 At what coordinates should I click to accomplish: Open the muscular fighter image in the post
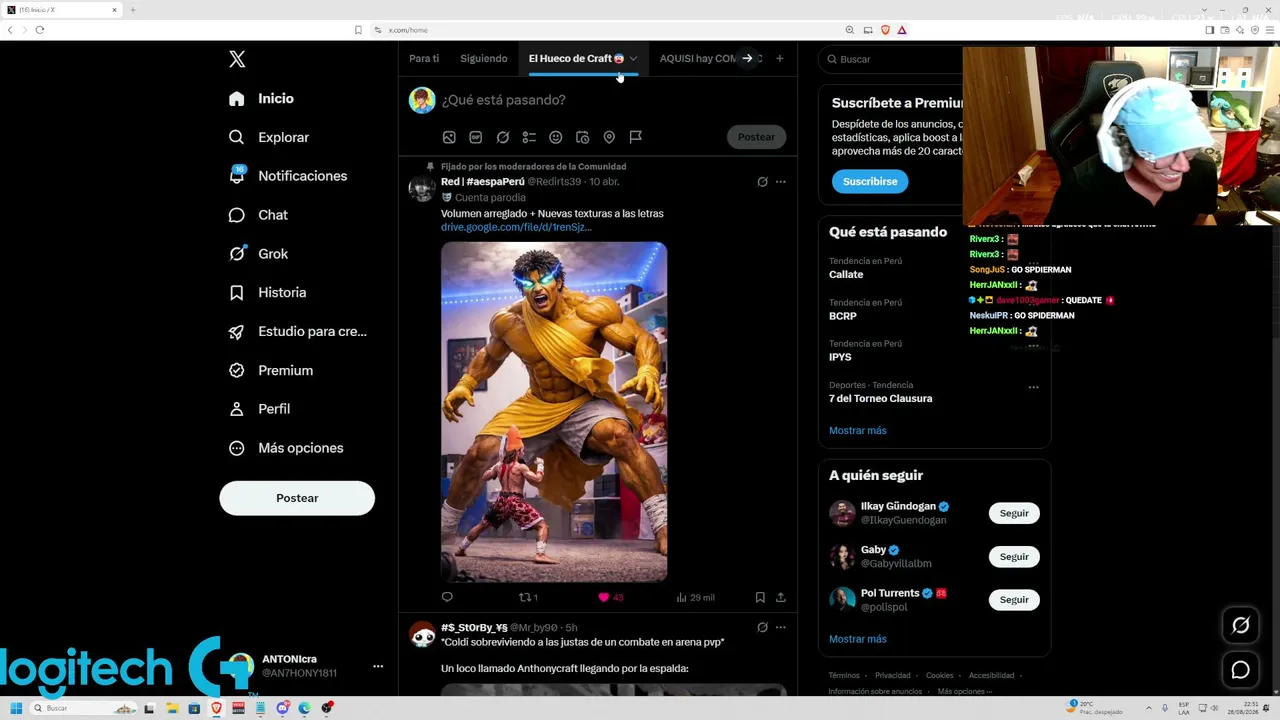554,412
